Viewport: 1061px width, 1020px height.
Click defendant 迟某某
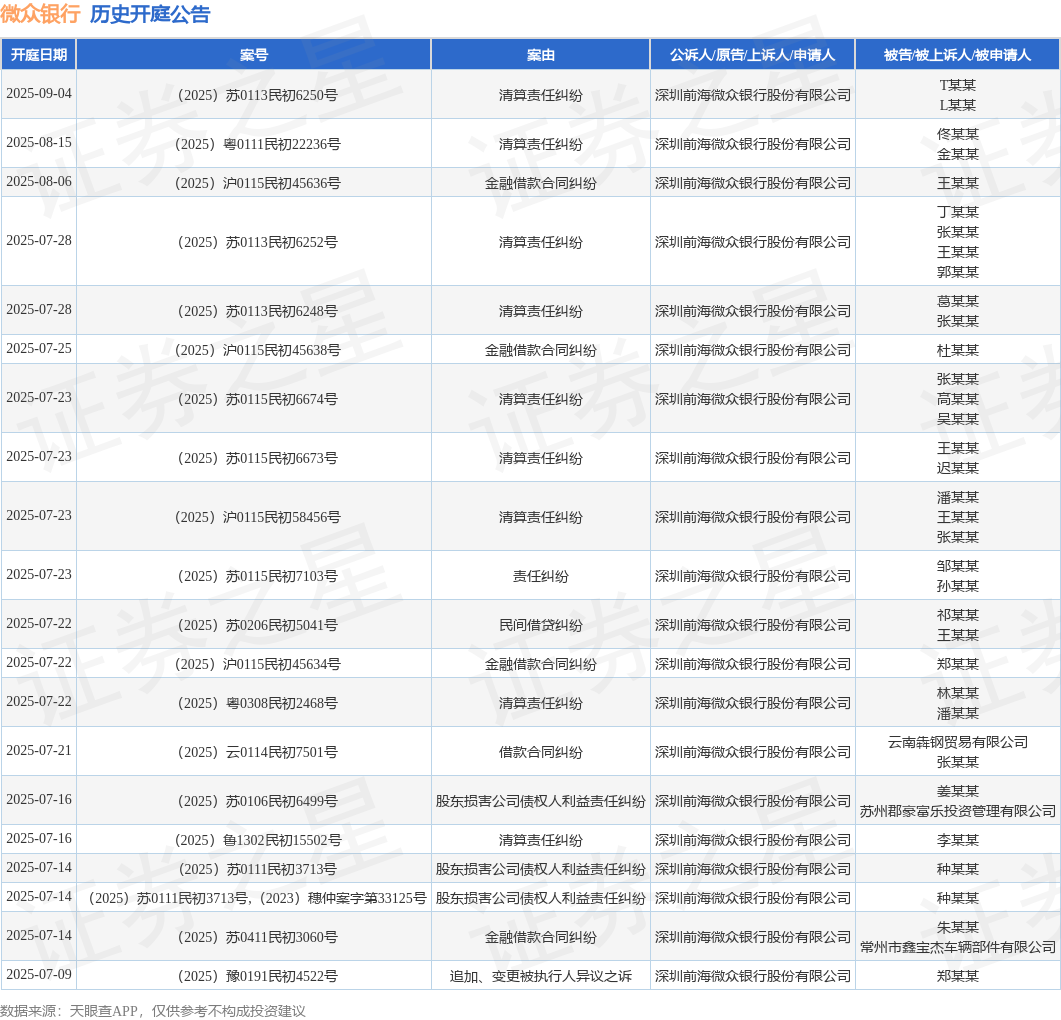point(957,468)
